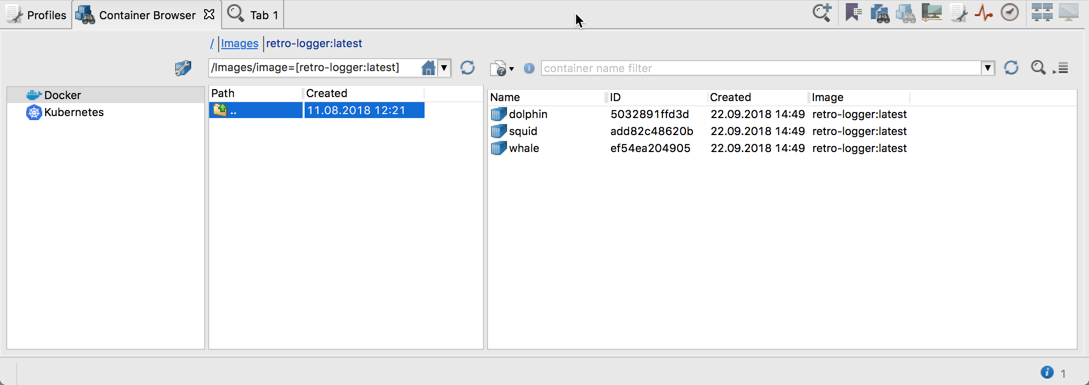
Task: Open the list view options menu icon
Action: [1061, 68]
